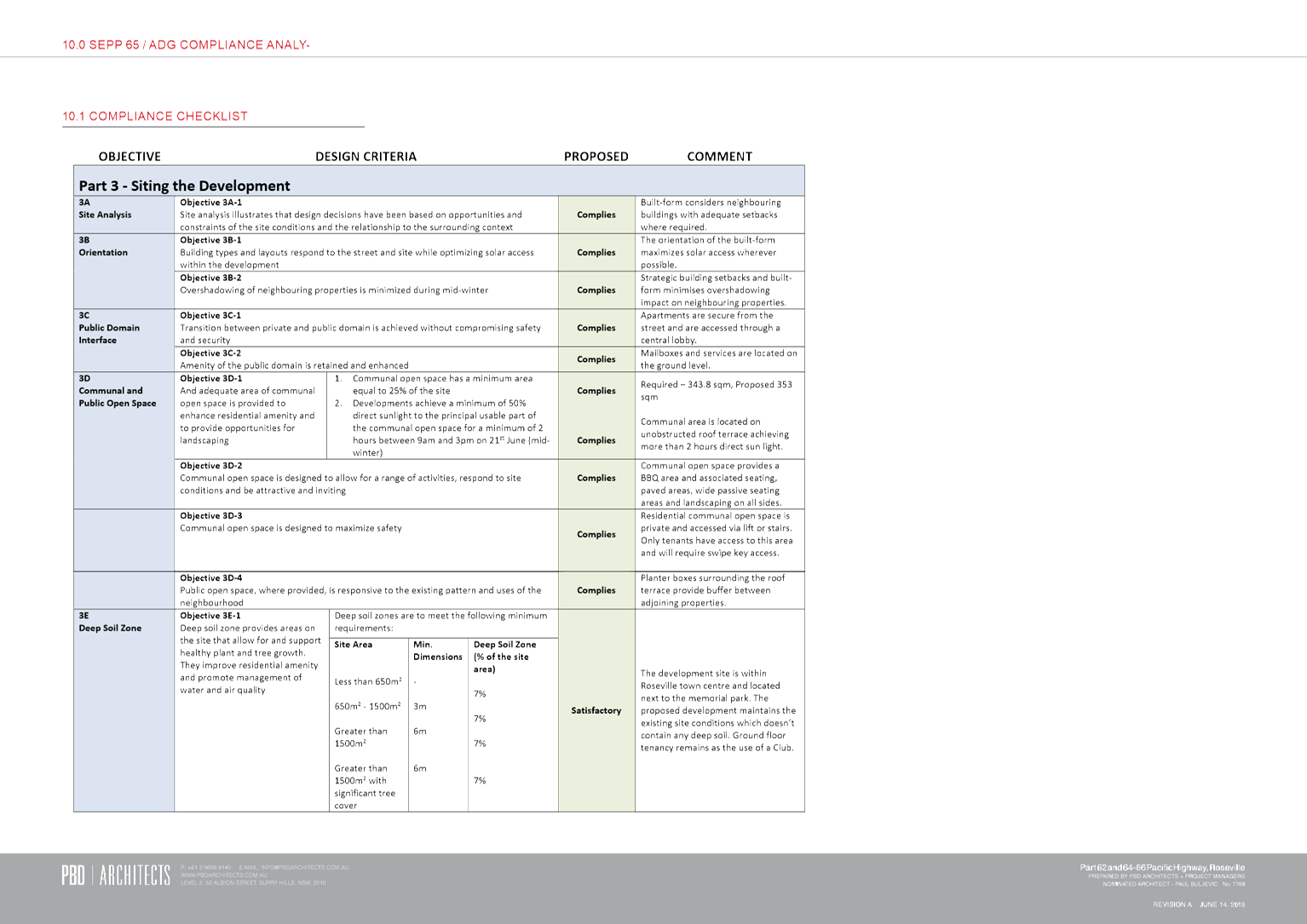
Task: Click the '3D Communal and Public Open Space' cell
Action: (124, 440)
